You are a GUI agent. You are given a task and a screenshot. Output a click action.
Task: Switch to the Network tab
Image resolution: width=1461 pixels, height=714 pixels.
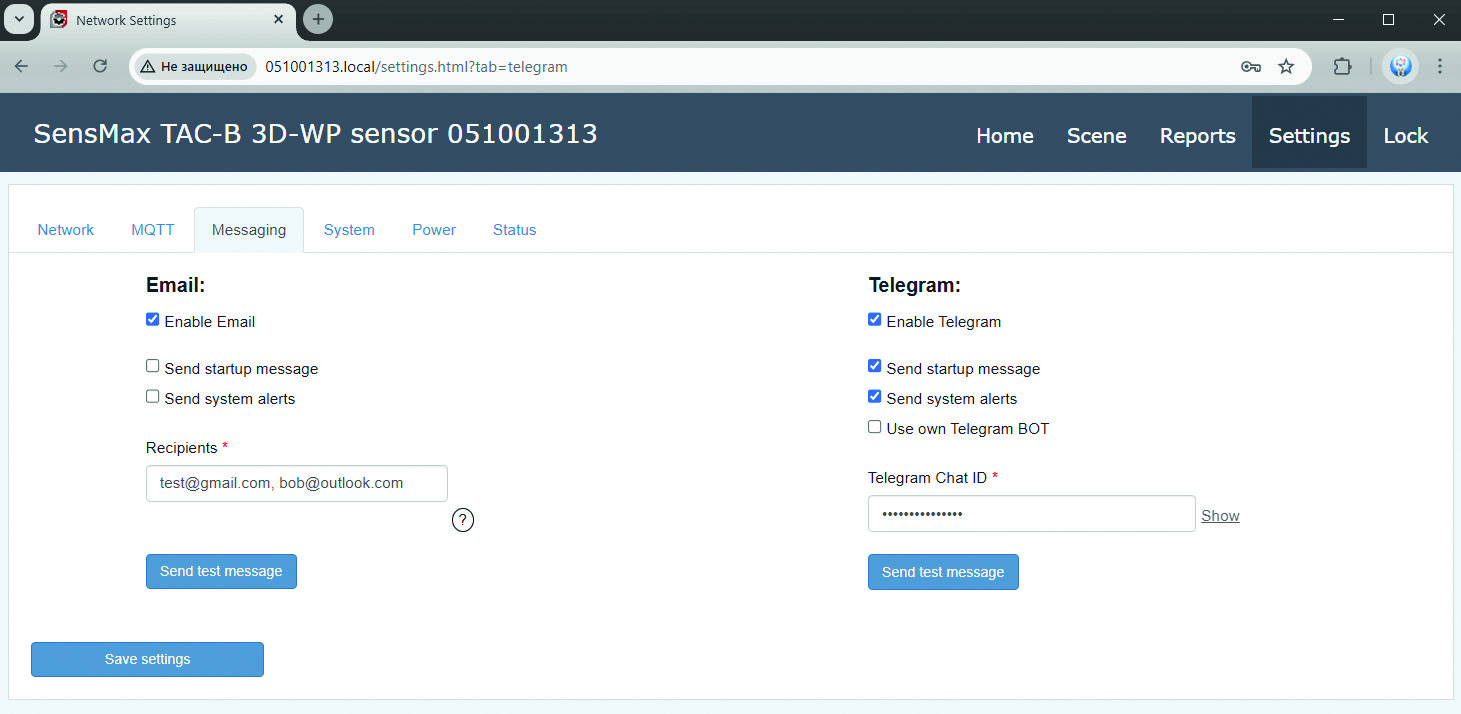(x=66, y=230)
